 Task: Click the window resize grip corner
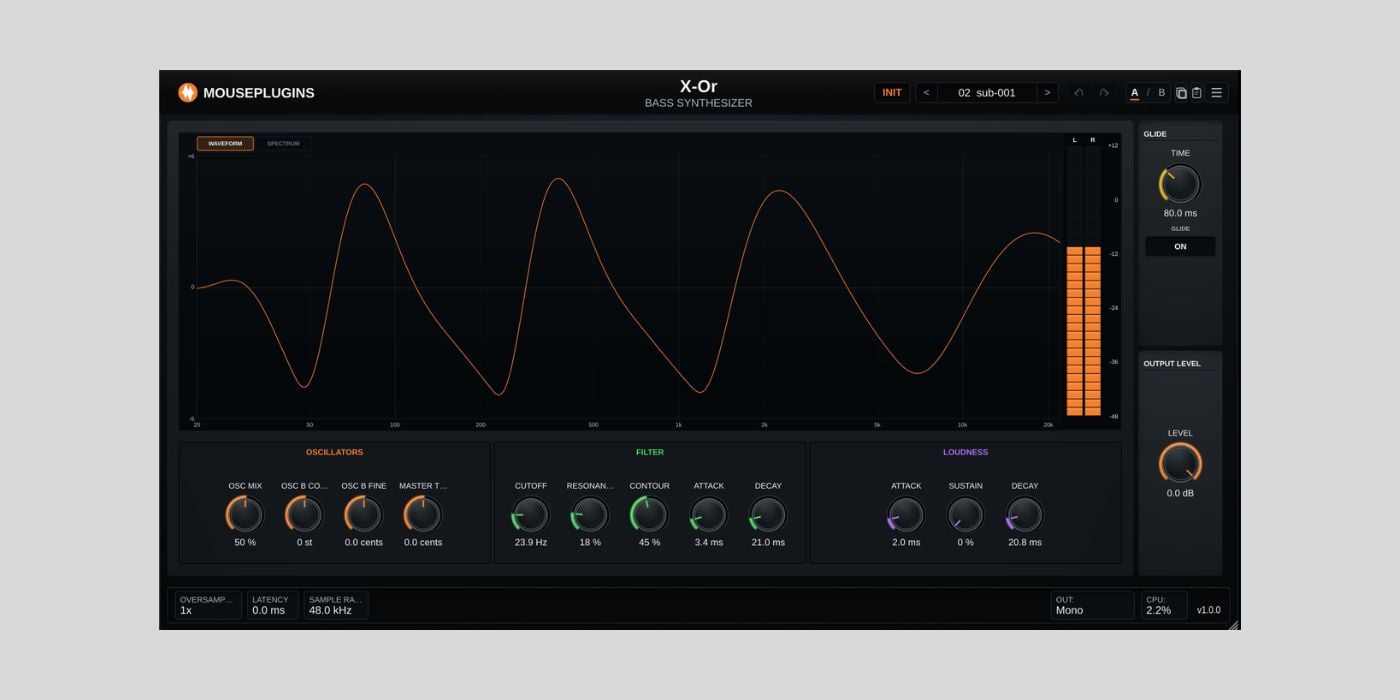click(x=1233, y=624)
